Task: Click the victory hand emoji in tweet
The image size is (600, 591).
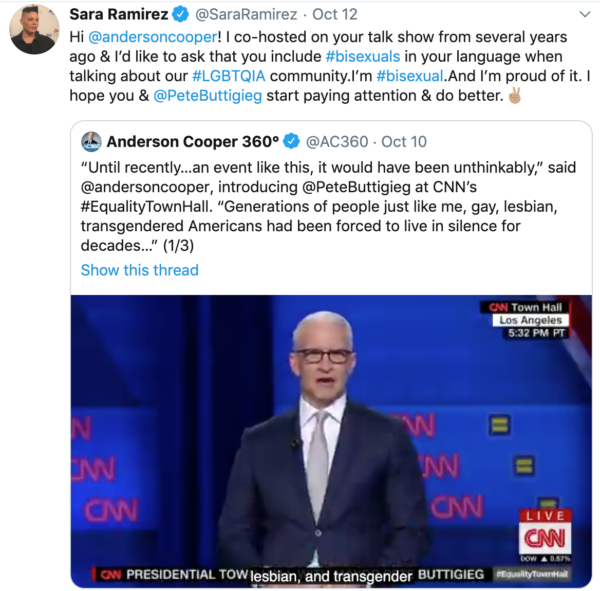Action: (515, 96)
